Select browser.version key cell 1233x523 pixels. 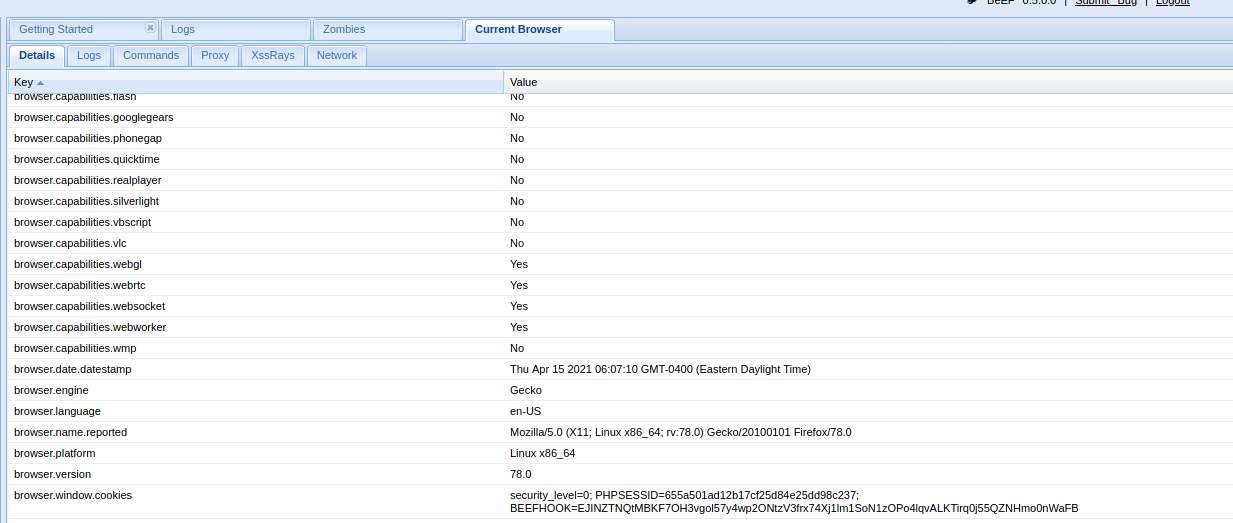click(52, 474)
